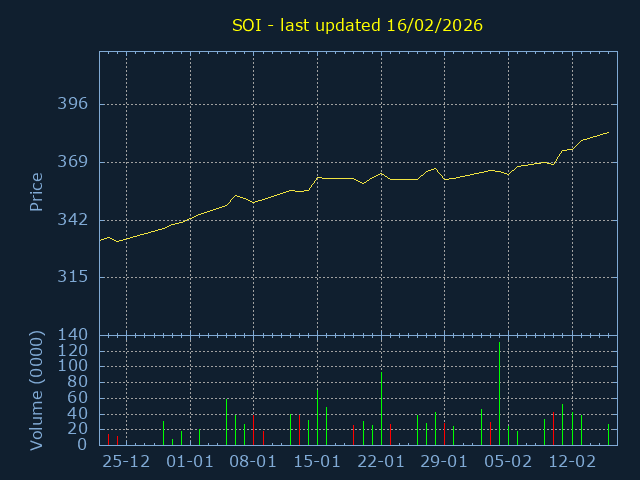Select the 342 price tick label

point(75,220)
